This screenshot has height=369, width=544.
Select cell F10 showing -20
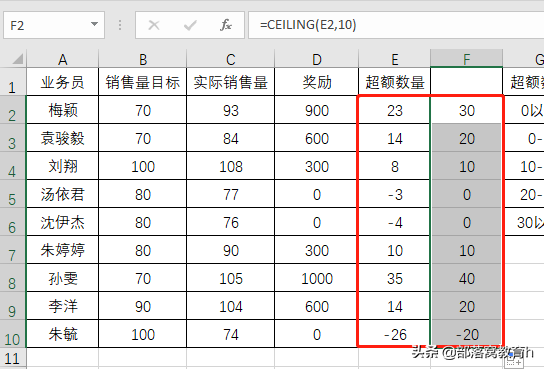[467, 335]
